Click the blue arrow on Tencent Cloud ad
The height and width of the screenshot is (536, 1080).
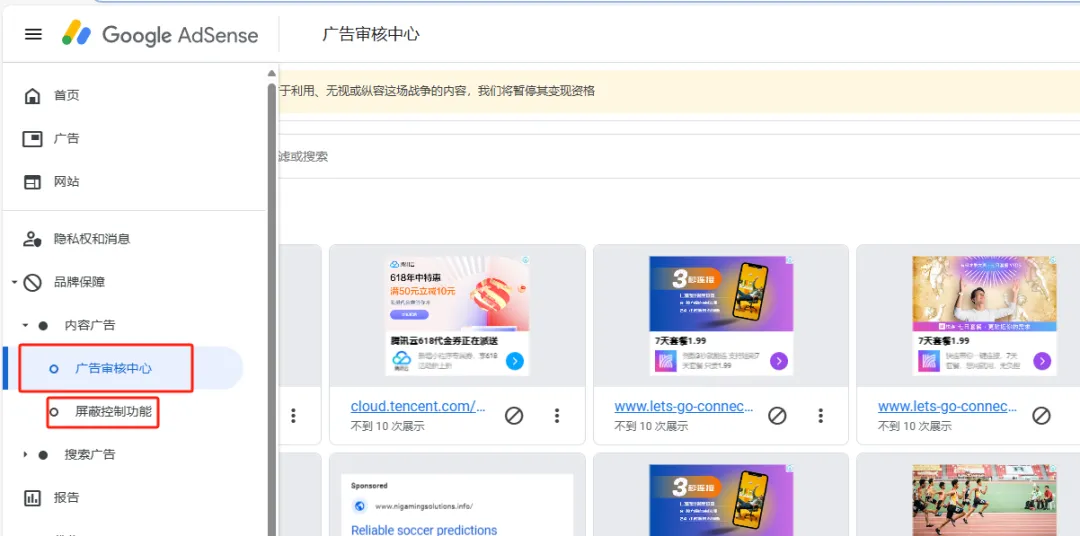tap(515, 361)
